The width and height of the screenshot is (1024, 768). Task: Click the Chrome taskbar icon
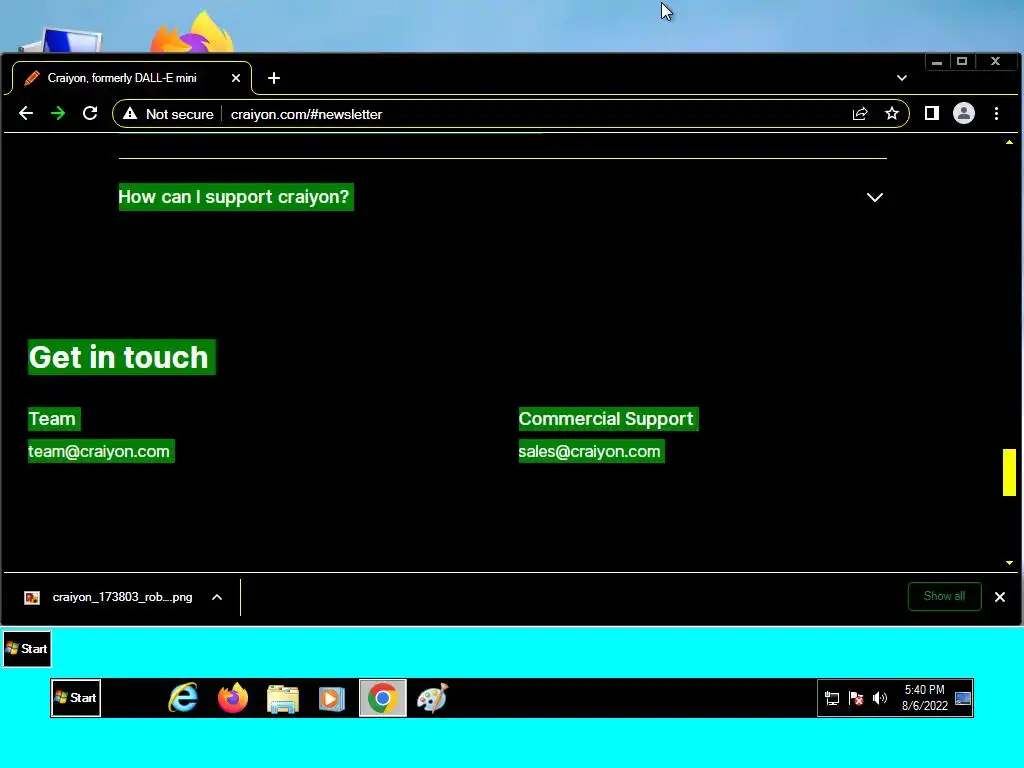pos(383,698)
